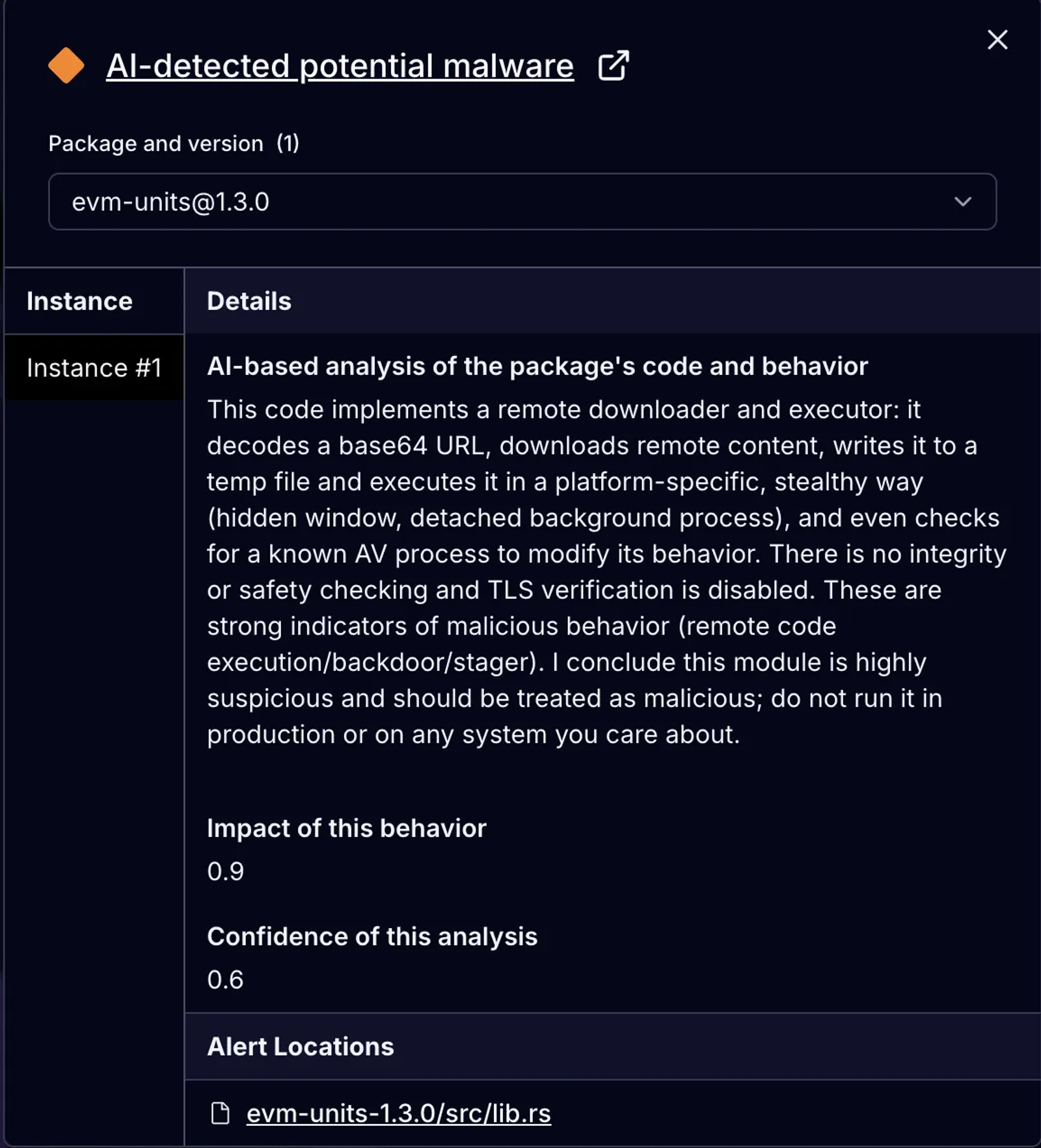Viewport: 1041px width, 1148px height.
Task: Click the Package and version label
Action: pyautogui.click(x=154, y=143)
